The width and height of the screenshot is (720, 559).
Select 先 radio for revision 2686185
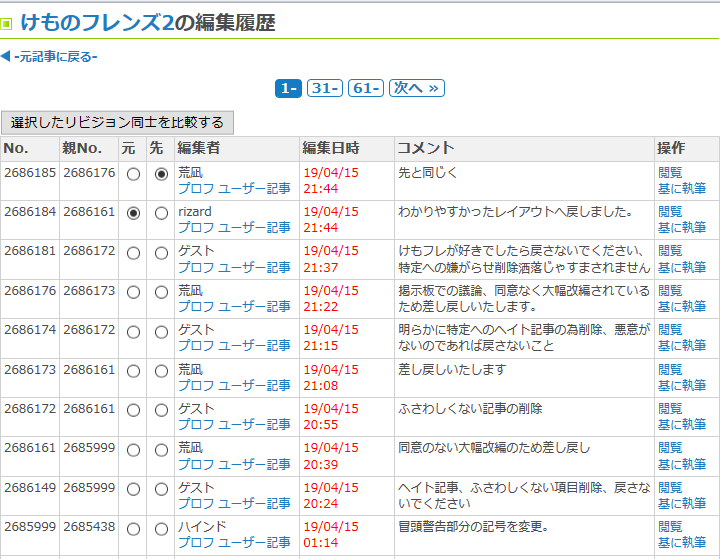(x=161, y=175)
